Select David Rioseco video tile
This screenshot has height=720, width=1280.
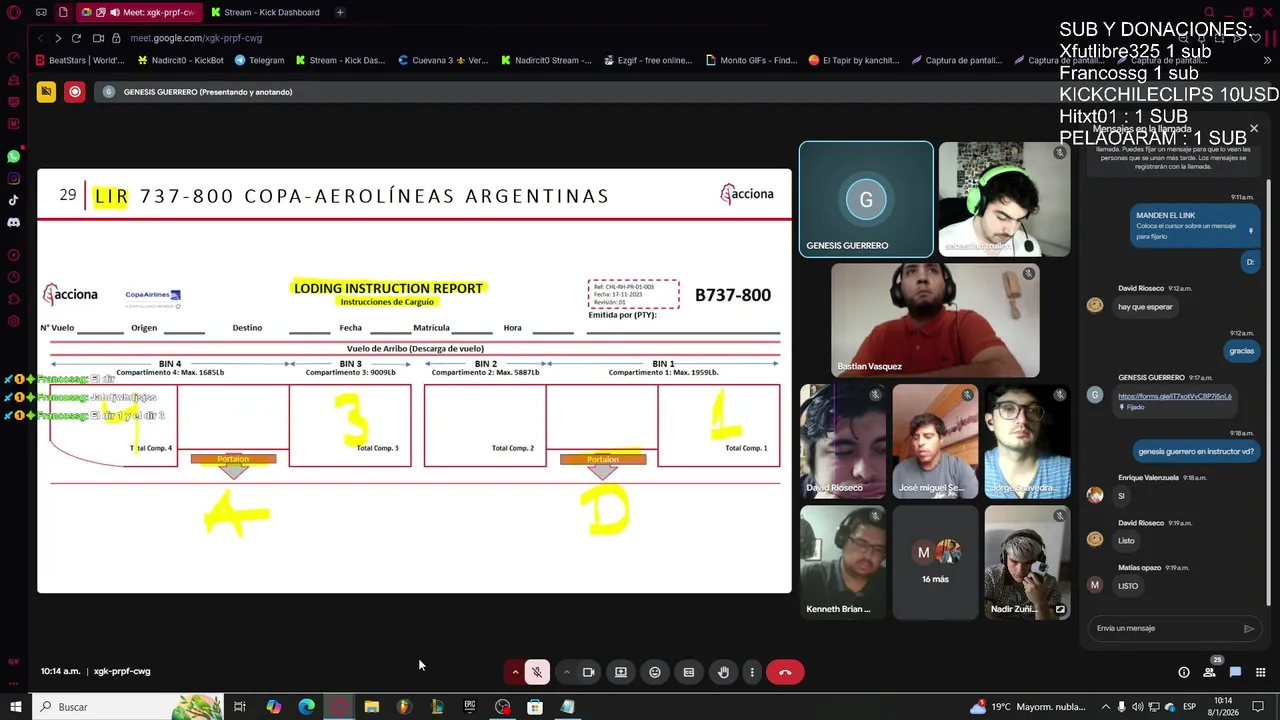(842, 440)
